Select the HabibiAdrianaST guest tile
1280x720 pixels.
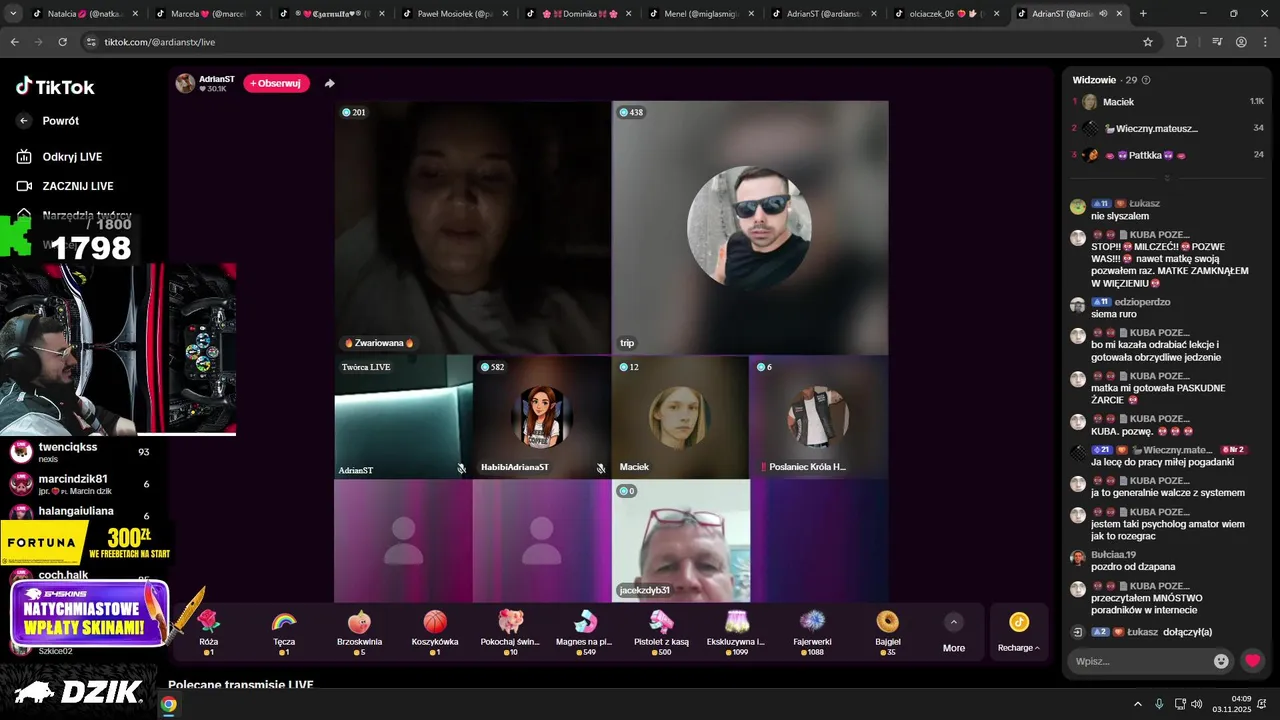point(541,417)
